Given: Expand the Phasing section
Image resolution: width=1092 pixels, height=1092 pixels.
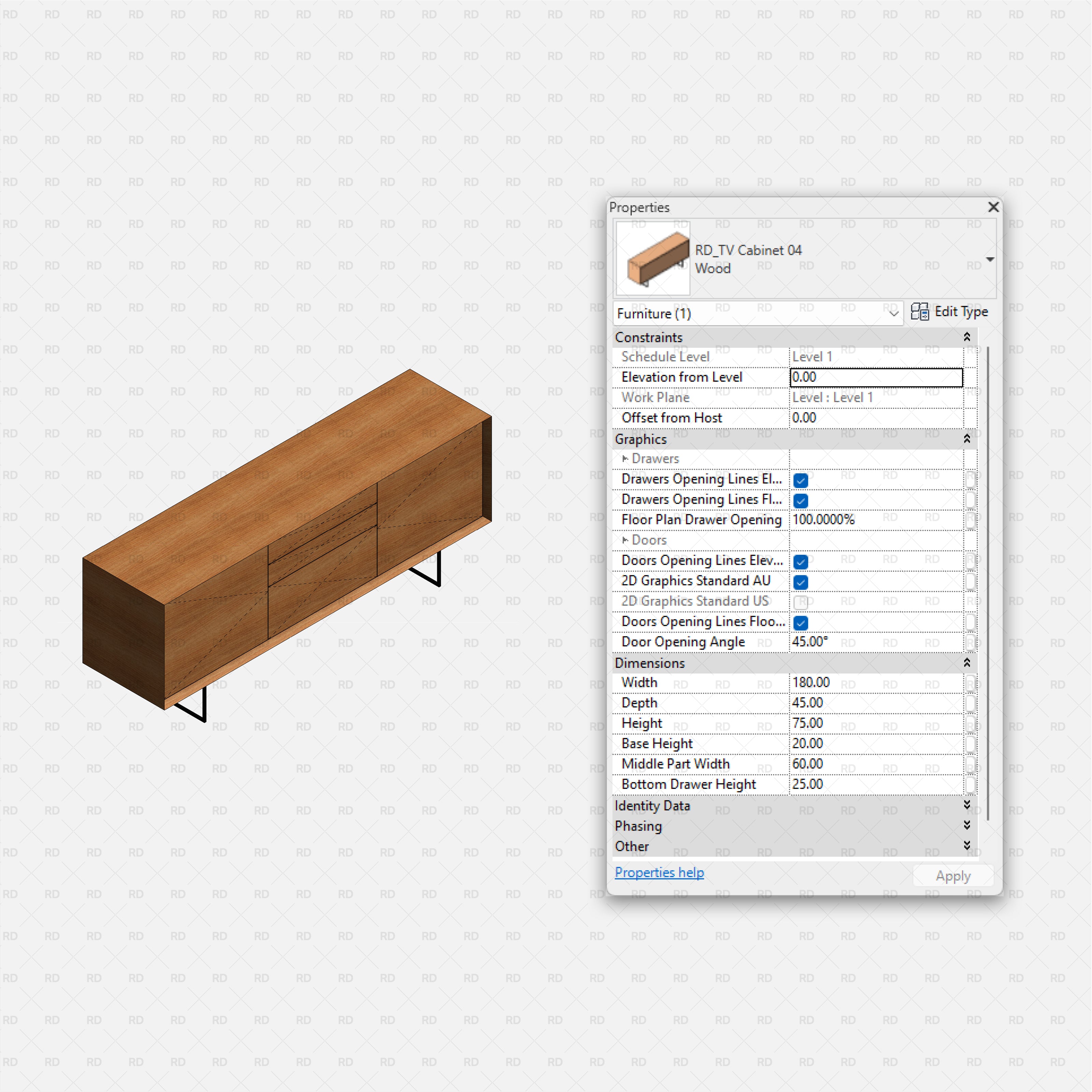Looking at the screenshot, I should [x=968, y=826].
